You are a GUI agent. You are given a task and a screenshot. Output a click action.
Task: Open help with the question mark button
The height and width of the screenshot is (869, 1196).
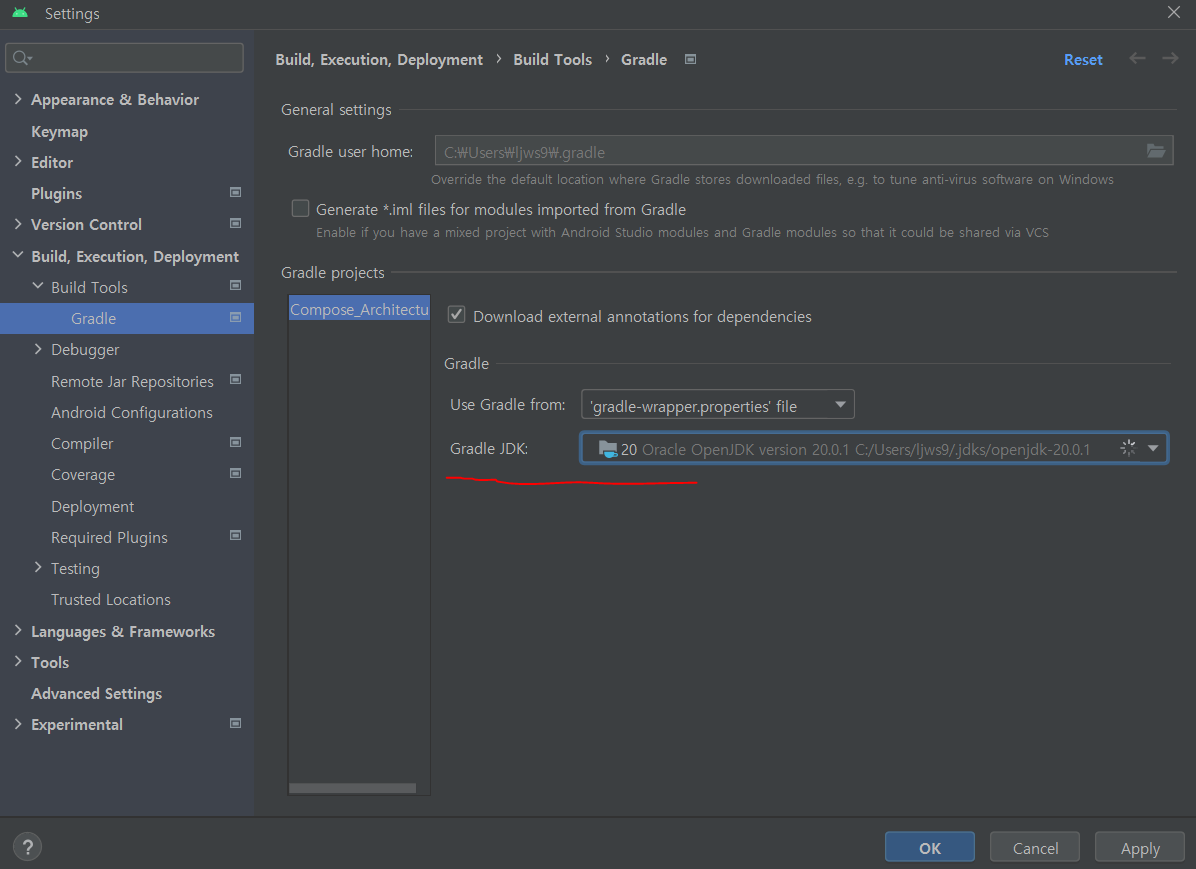pos(27,847)
